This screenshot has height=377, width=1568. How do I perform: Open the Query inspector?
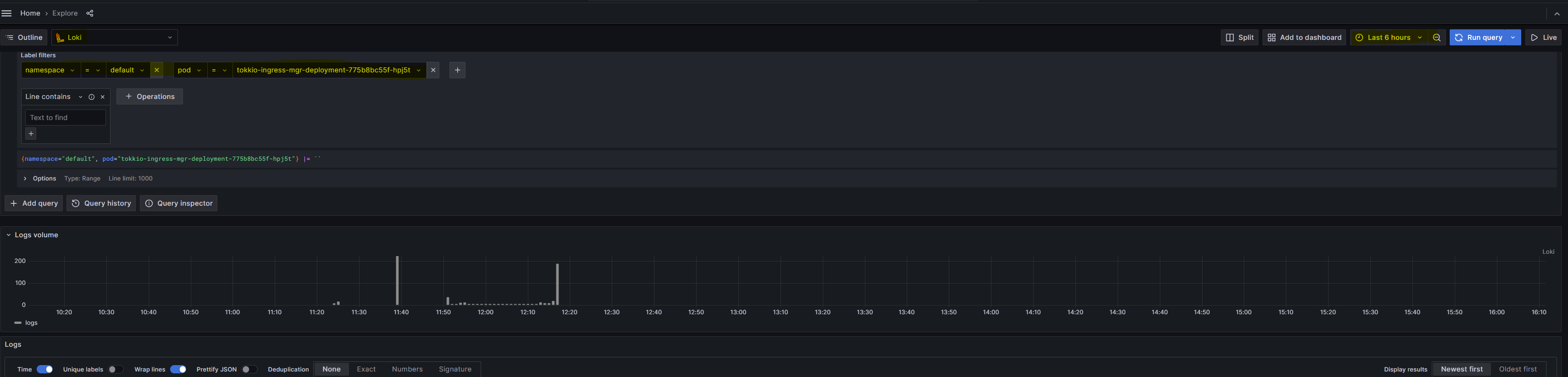coord(178,204)
